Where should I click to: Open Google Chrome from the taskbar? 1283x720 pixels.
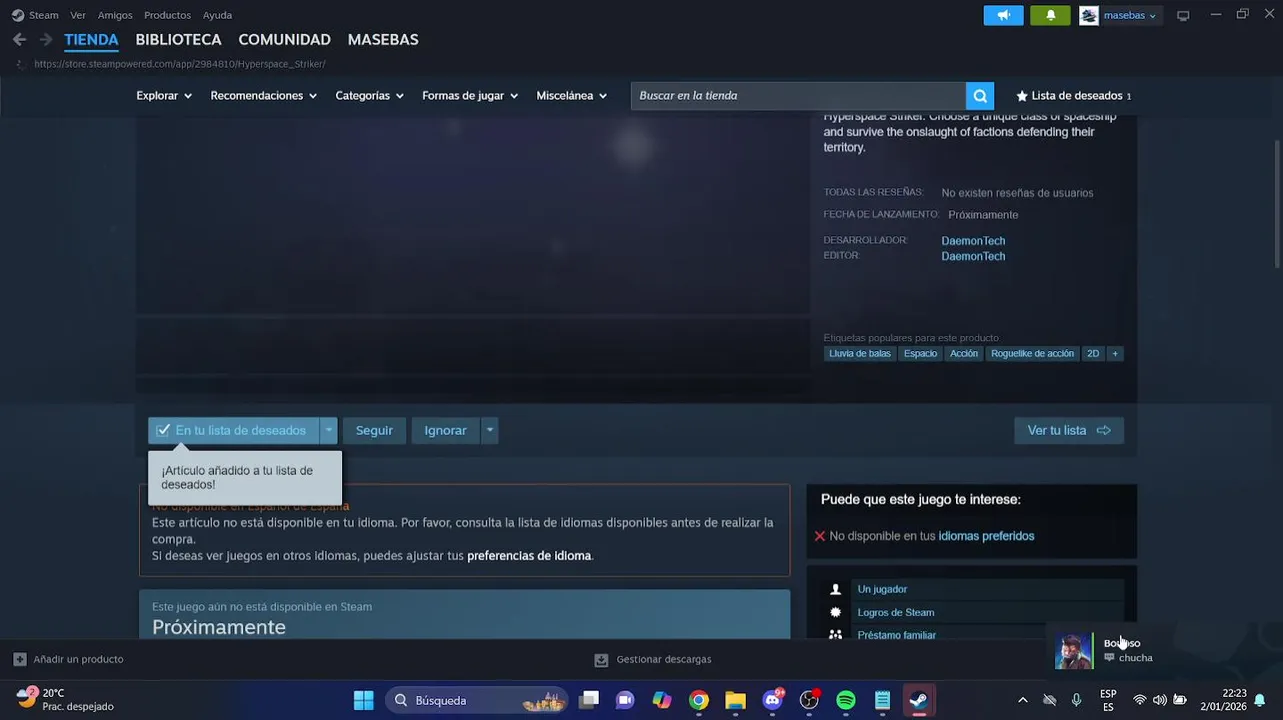click(x=699, y=700)
